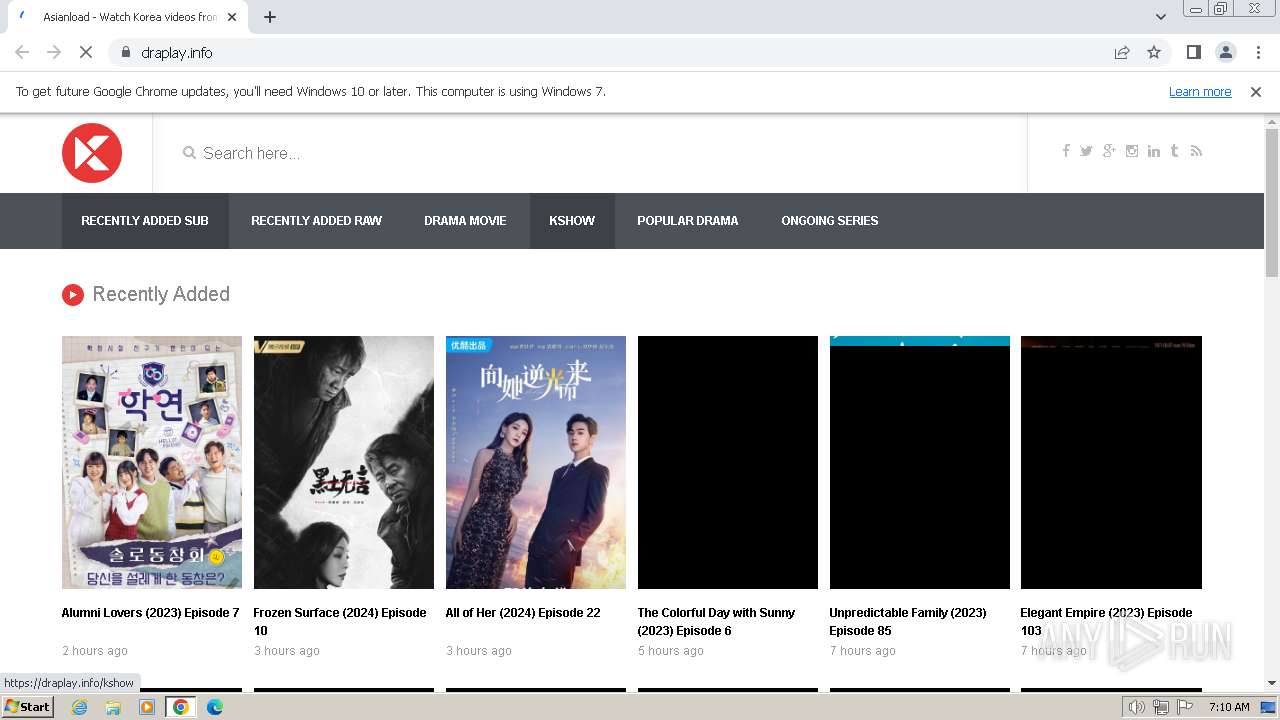This screenshot has width=1280, height=720.
Task: Click the volume icon in system tray
Action: point(1136,707)
